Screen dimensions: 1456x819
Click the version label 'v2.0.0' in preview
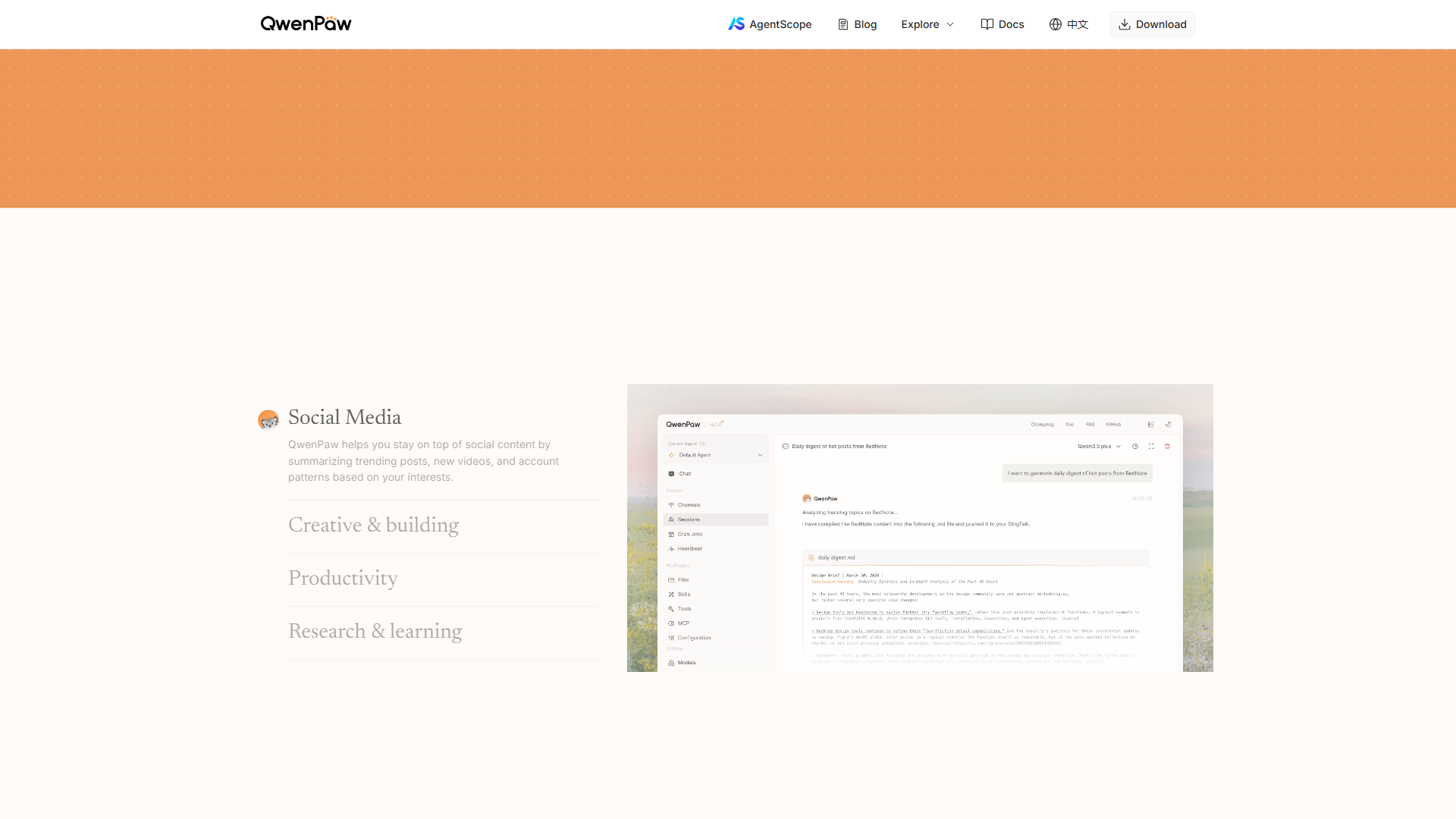click(x=716, y=424)
